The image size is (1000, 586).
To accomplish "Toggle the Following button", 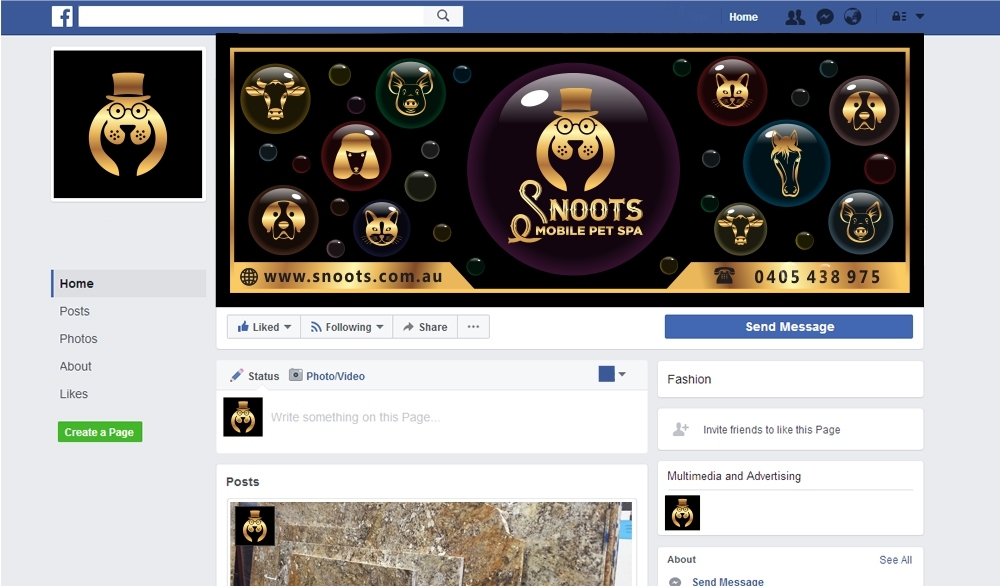I will (347, 326).
